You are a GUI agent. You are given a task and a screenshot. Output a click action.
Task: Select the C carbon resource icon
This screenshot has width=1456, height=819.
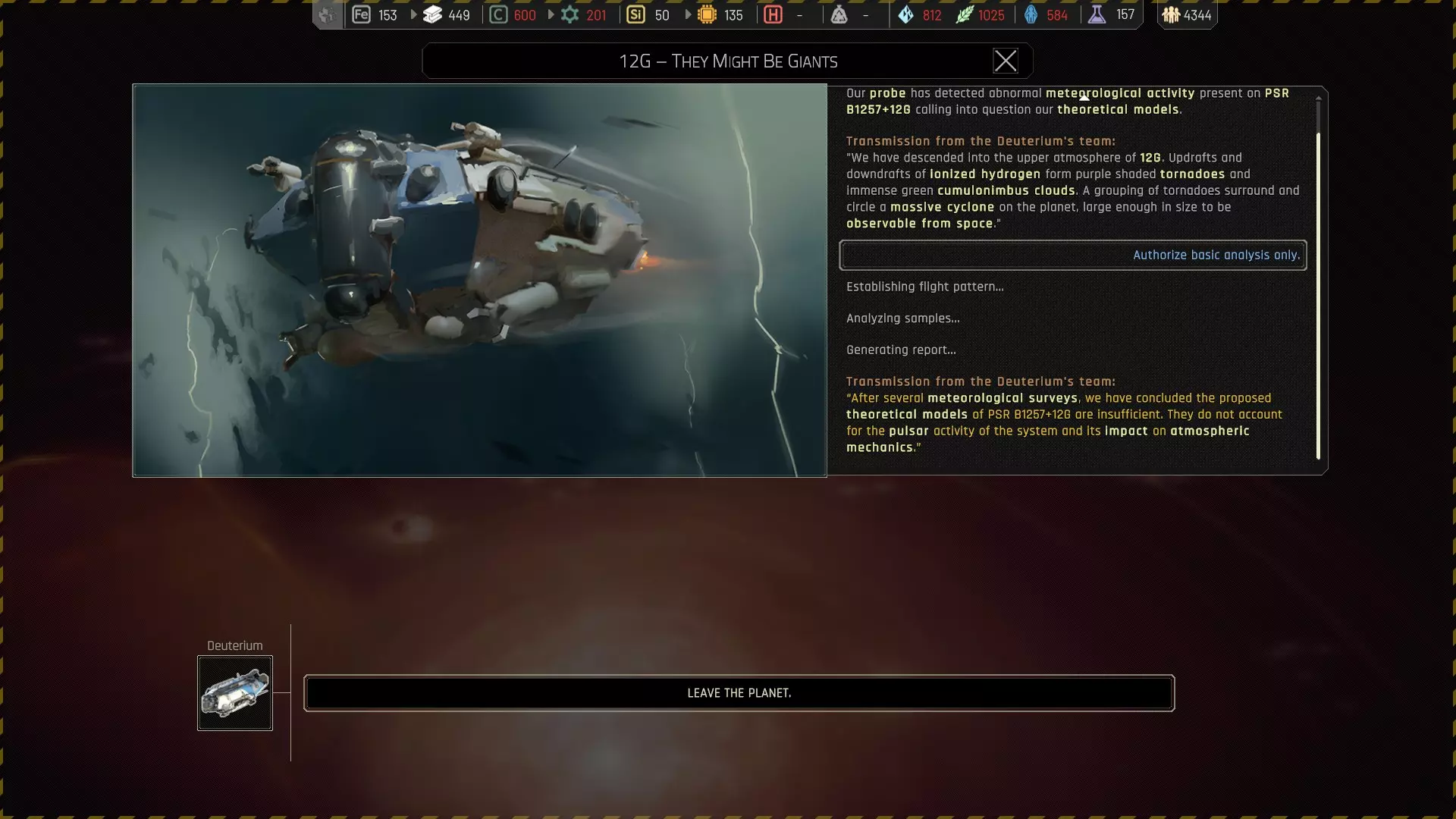pyautogui.click(x=498, y=14)
